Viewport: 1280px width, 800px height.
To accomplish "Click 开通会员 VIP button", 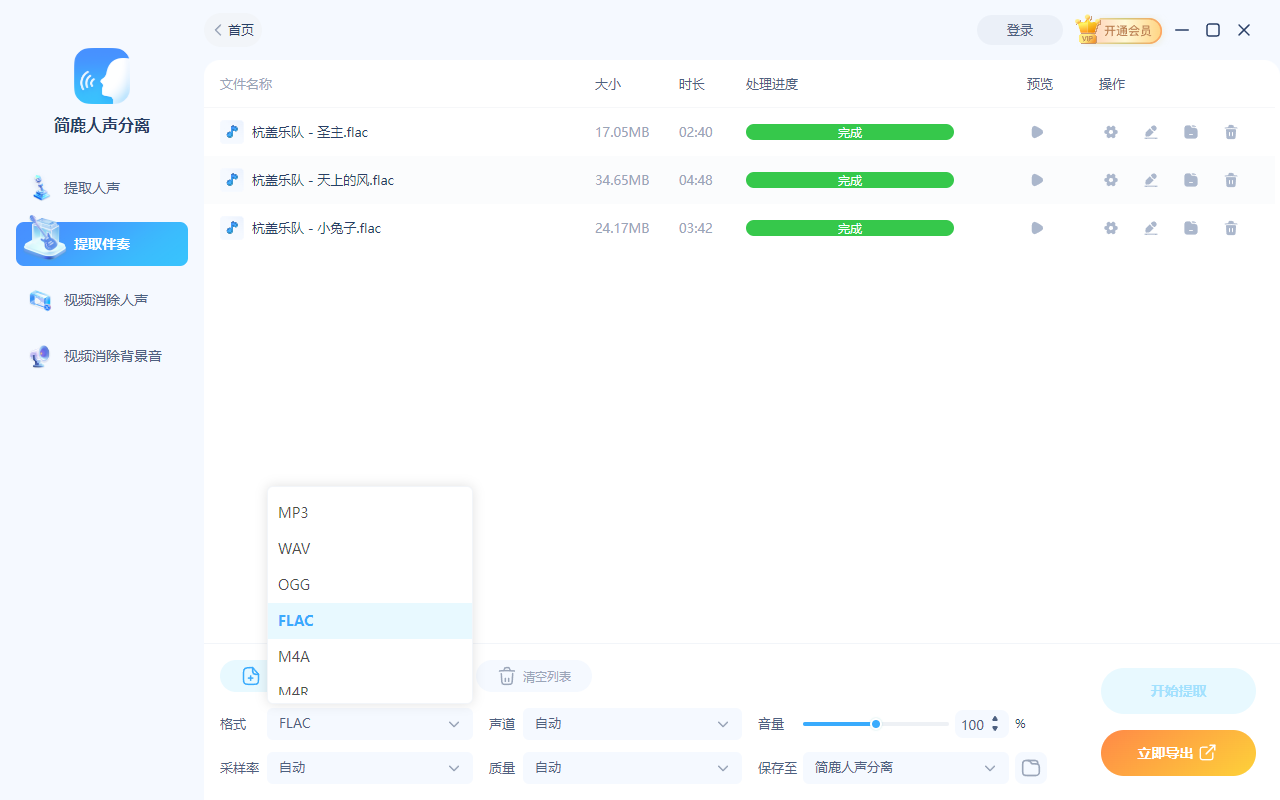I will click(1119, 30).
